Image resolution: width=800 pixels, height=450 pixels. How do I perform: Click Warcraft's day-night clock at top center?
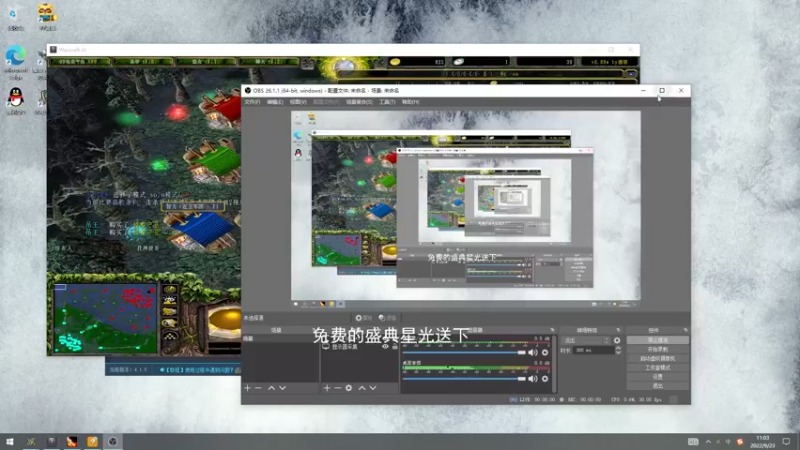(x=344, y=65)
